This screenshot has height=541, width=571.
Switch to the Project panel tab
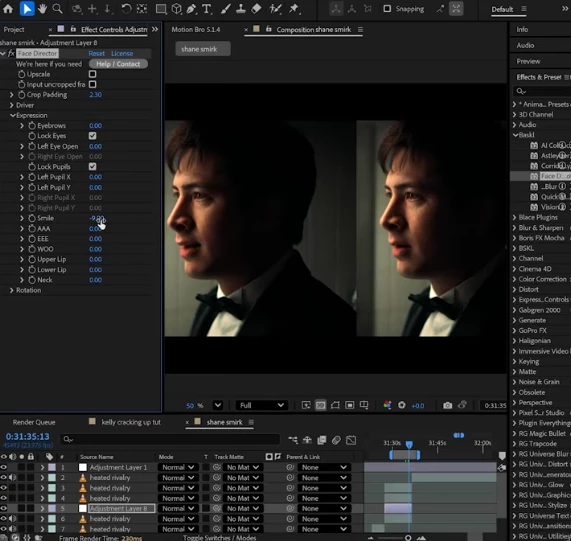coord(14,29)
